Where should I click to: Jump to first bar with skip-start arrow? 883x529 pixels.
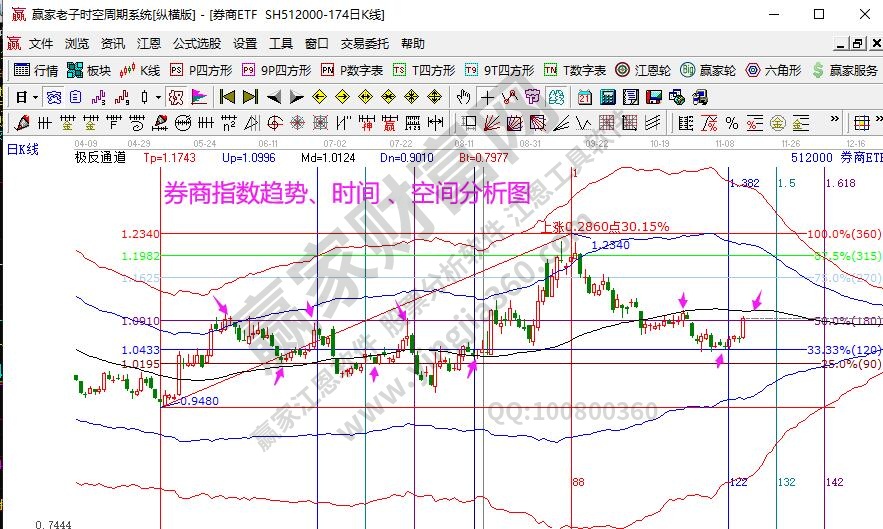(x=228, y=97)
